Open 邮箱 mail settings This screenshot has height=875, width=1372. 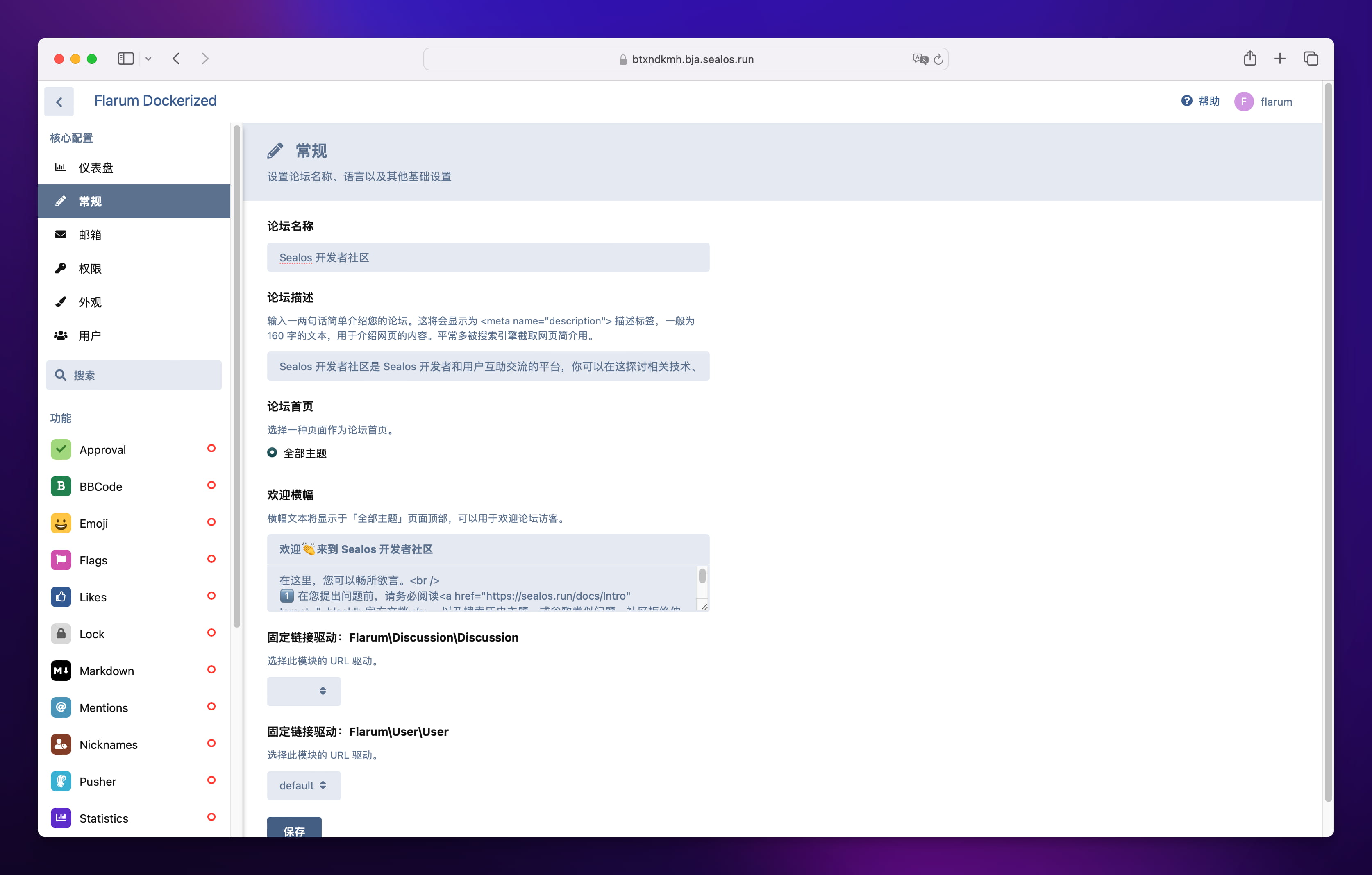[x=134, y=235]
